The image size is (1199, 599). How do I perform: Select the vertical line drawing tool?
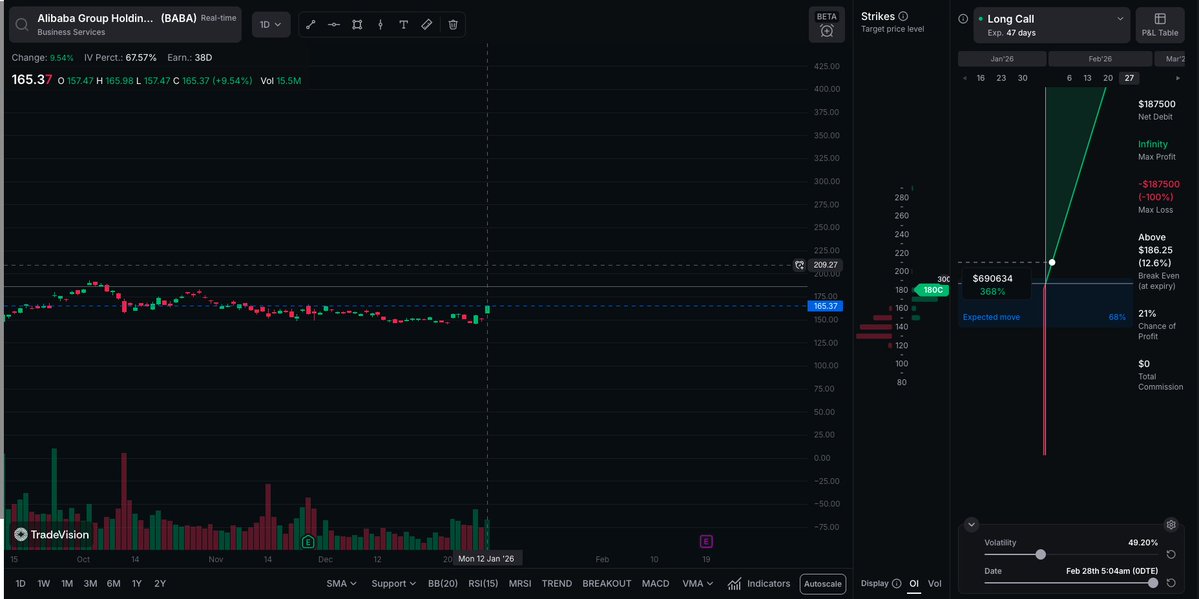380,24
